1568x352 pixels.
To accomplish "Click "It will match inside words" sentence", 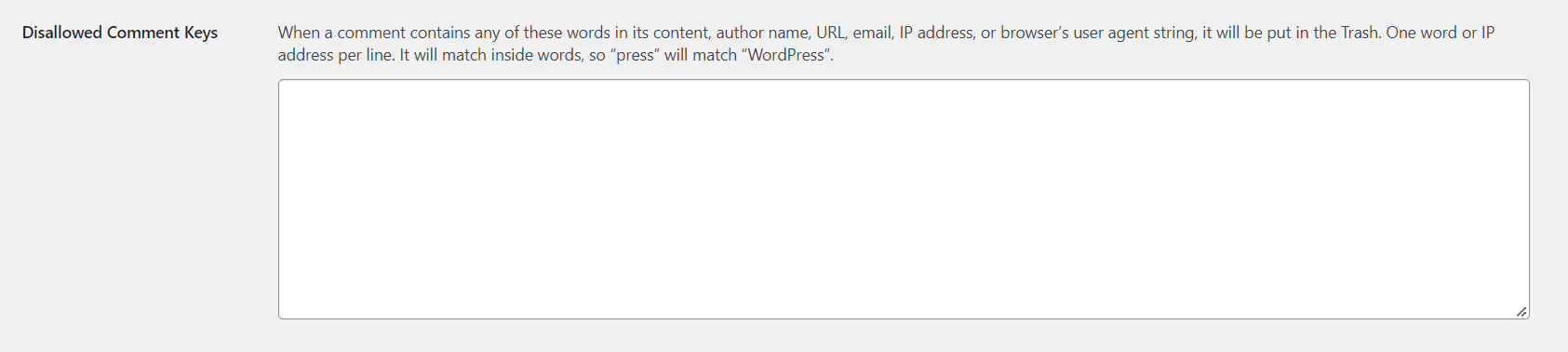I will 490,55.
